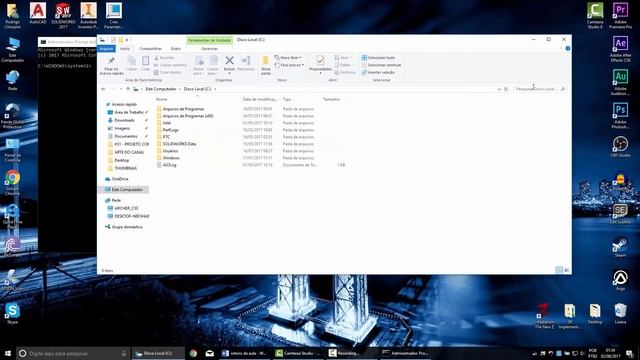Open Creo Parametric desktop shortcut
This screenshot has height=360, width=640.
[x=114, y=16]
